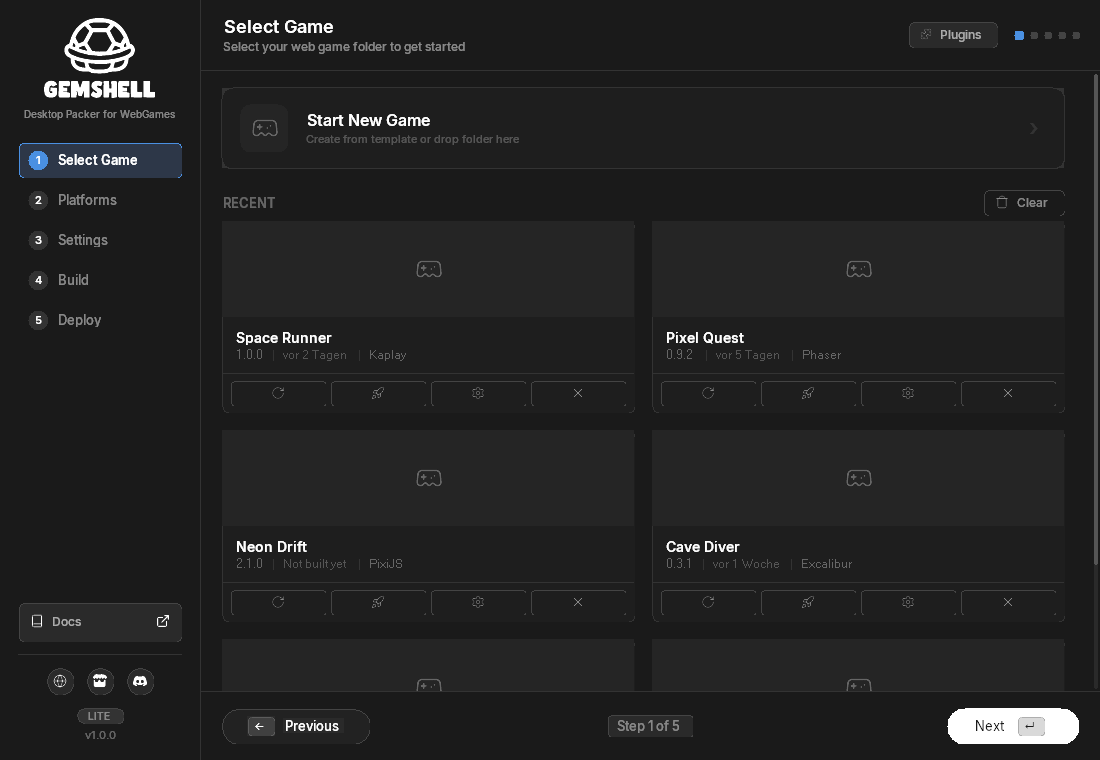Click the Kaplay engine label
Viewport: 1100px width, 760px height.
[x=388, y=355]
